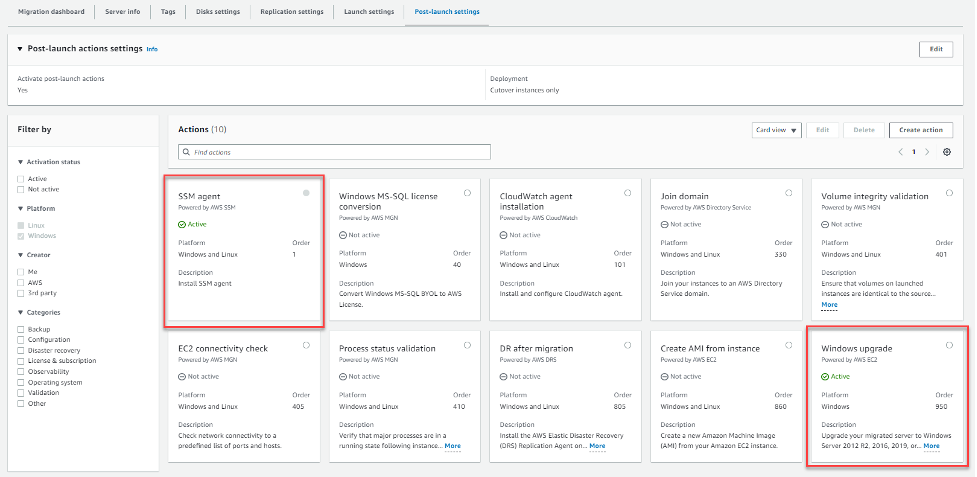Toggle the Windows platform filter
This screenshot has height=477, width=977.
(x=21, y=236)
